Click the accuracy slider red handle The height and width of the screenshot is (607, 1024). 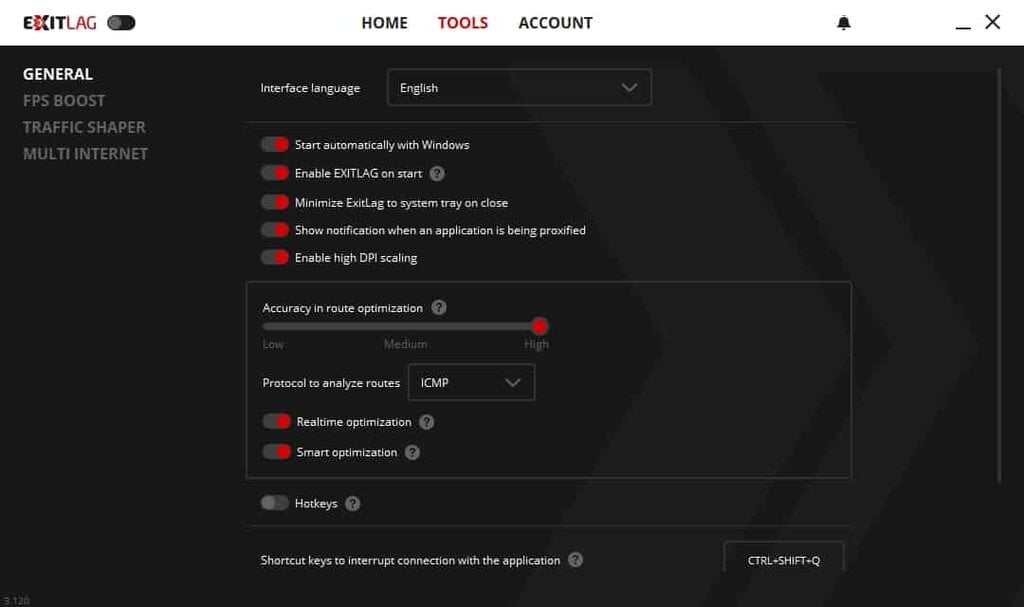click(x=539, y=326)
